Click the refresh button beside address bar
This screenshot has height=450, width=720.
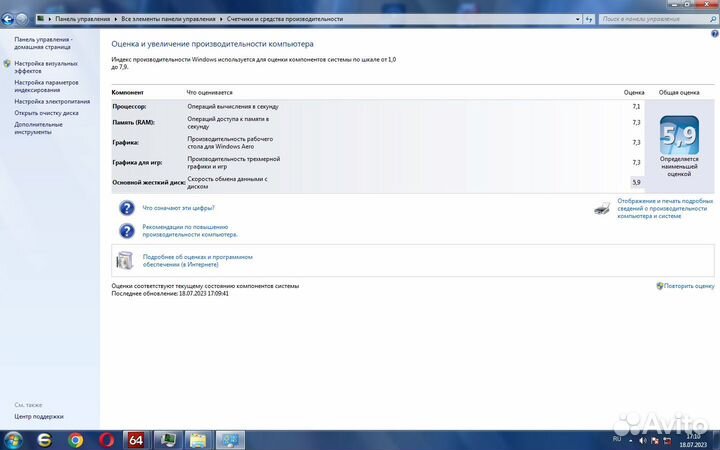(589, 19)
